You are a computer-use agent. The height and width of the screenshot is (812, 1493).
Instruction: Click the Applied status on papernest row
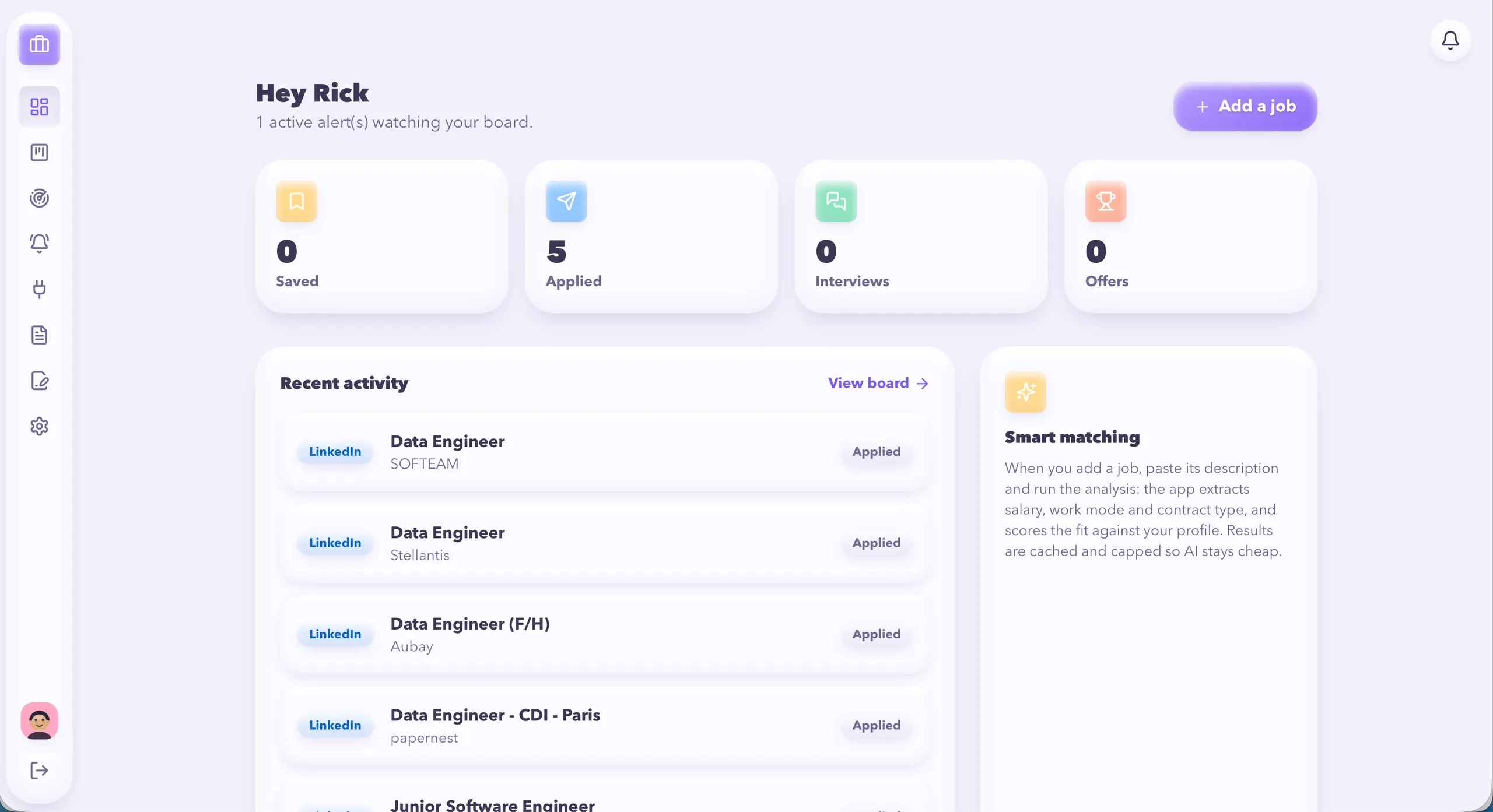click(x=876, y=726)
